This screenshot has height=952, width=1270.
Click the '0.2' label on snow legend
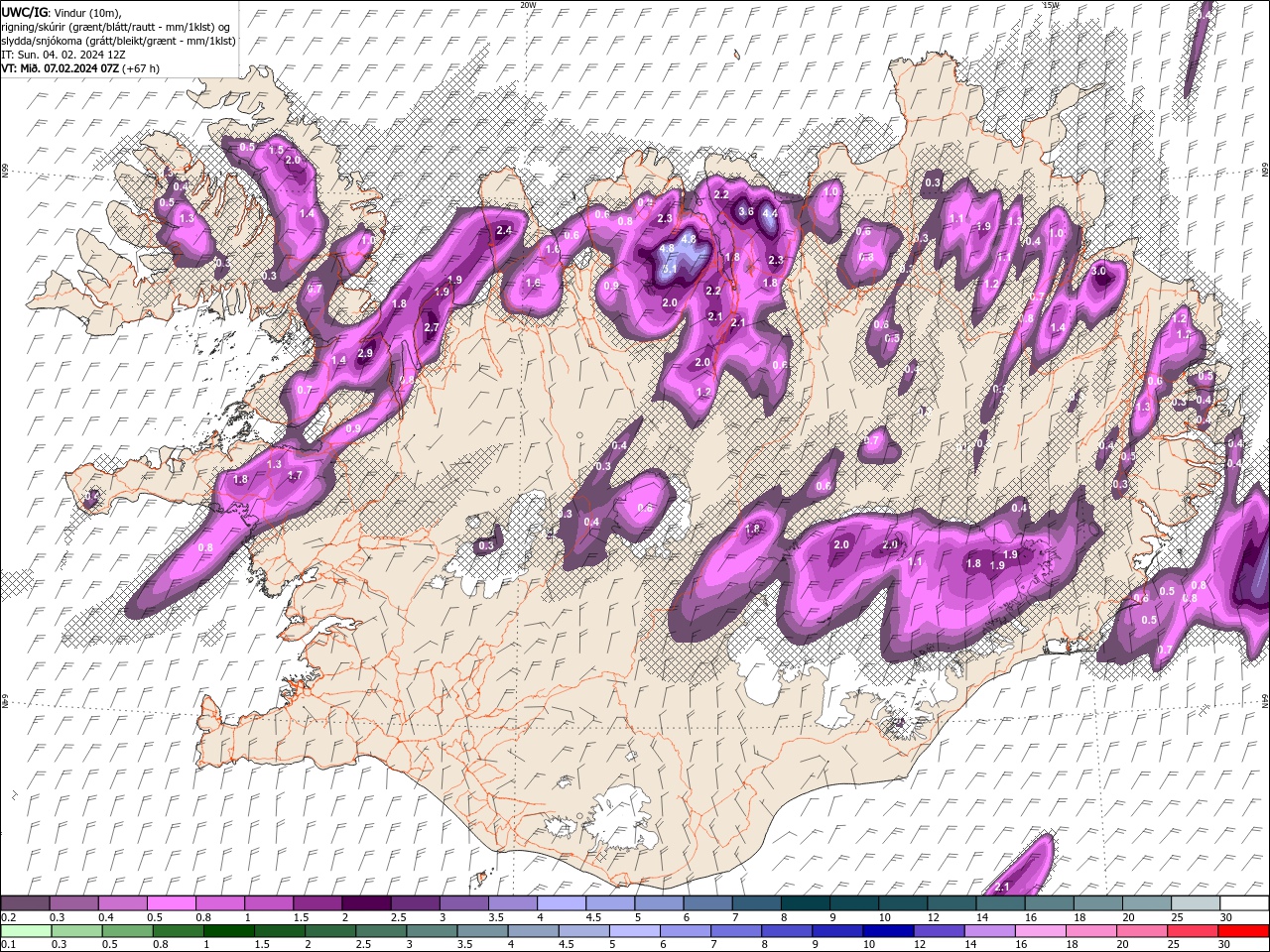(x=7, y=917)
